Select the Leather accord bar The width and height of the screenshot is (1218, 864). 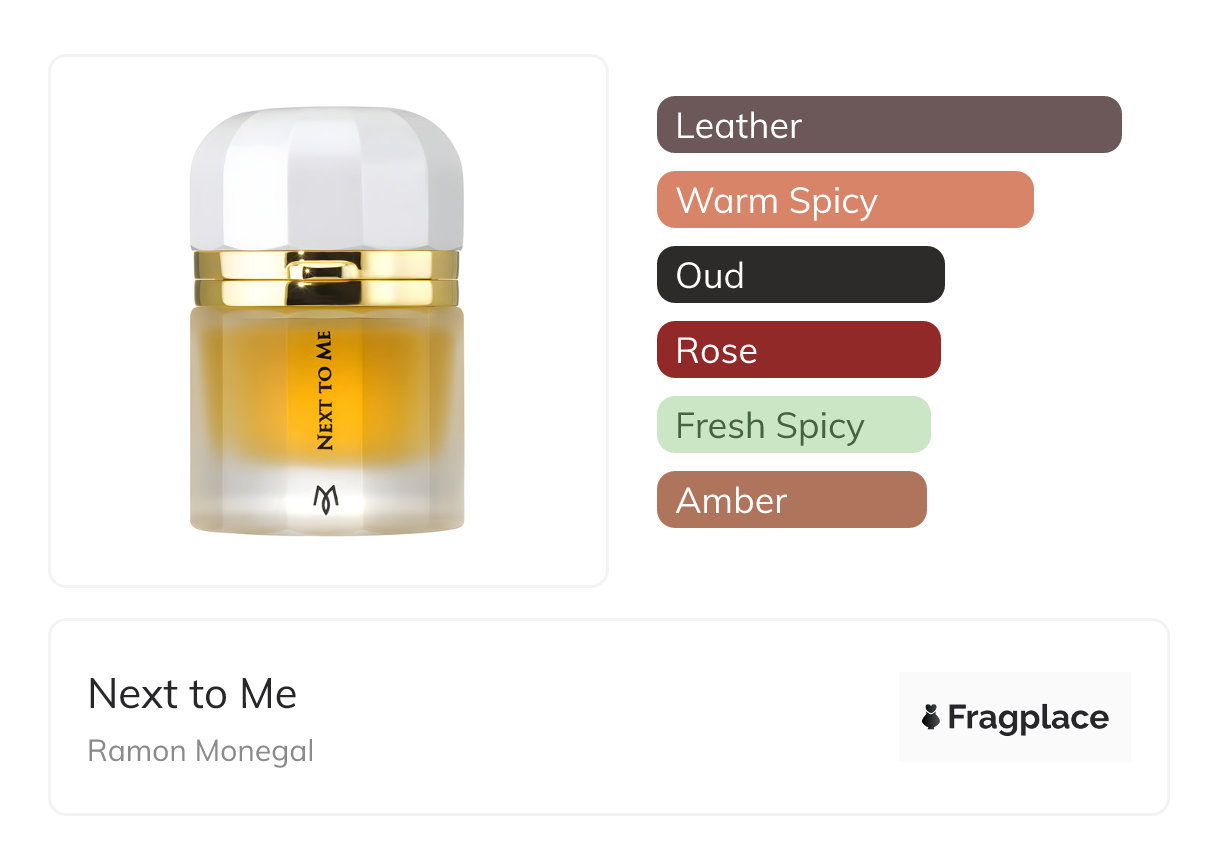point(889,125)
